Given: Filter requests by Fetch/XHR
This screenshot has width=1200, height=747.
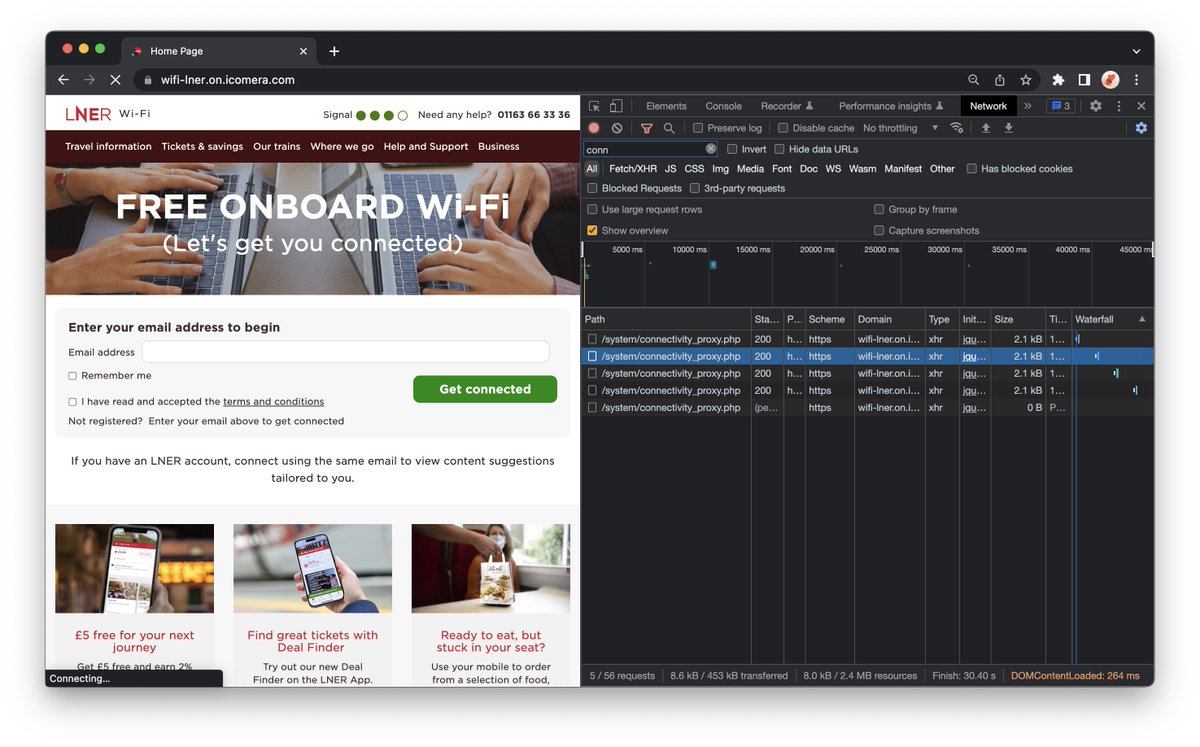Looking at the screenshot, I should (633, 169).
